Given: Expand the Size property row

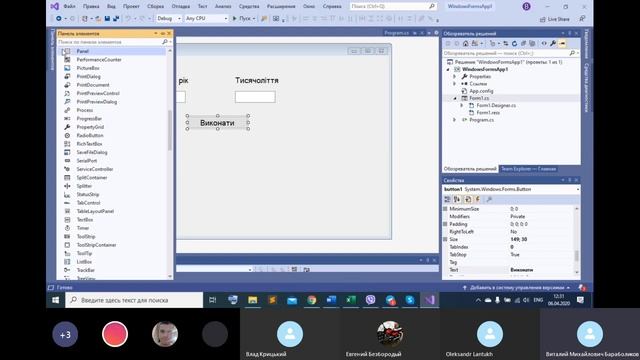Looking at the screenshot, I should pos(445,239).
